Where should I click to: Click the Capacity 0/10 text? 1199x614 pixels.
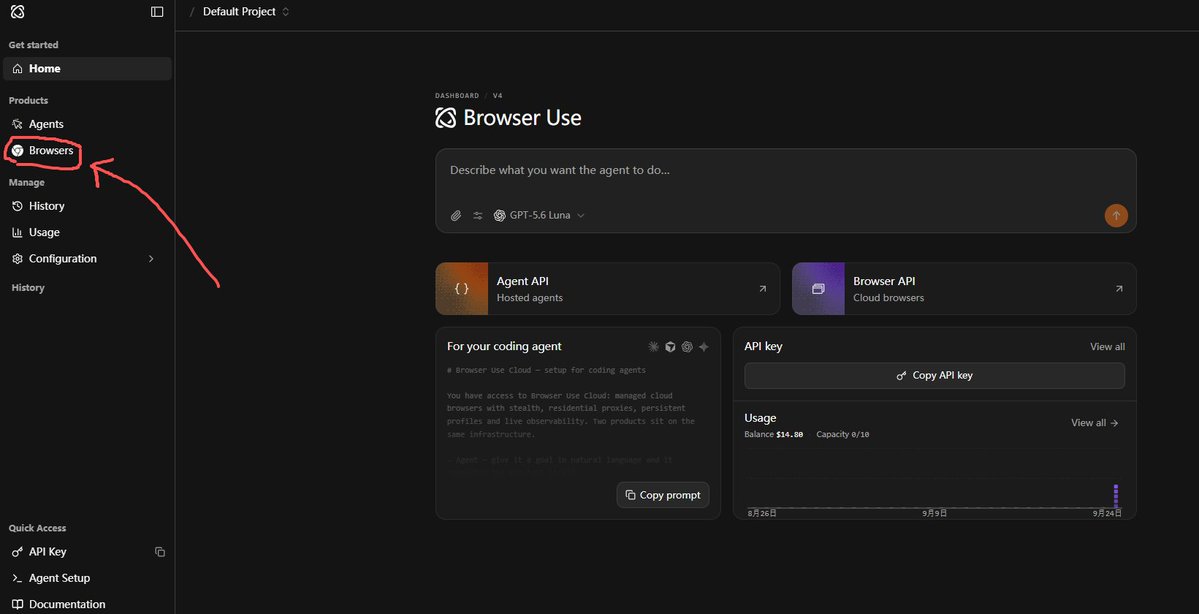[843, 434]
